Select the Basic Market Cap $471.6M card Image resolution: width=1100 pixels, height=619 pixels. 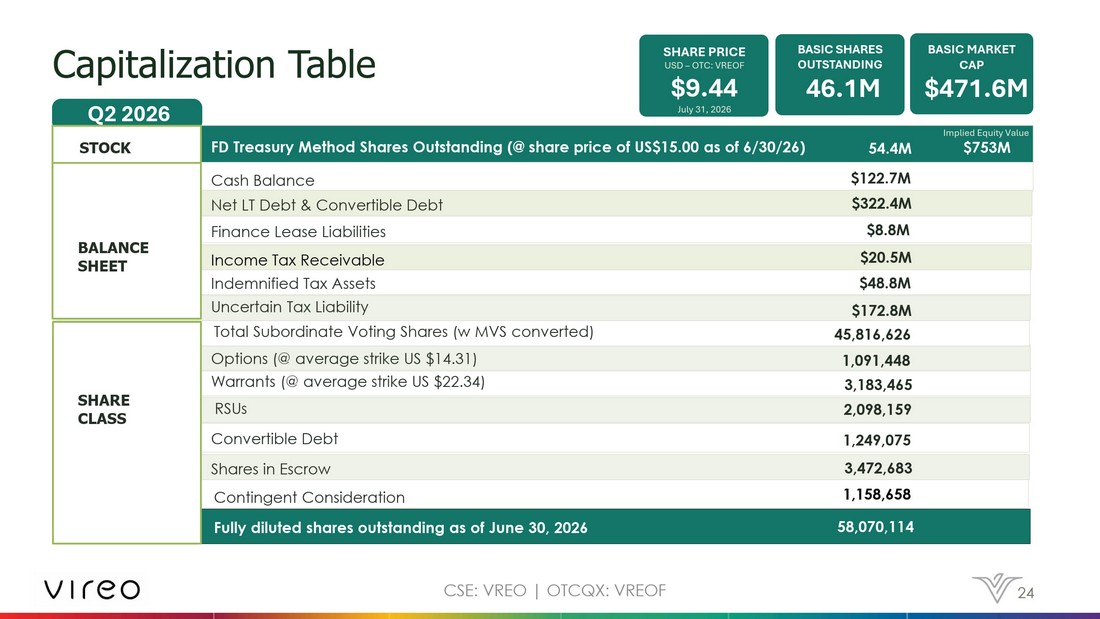972,74
